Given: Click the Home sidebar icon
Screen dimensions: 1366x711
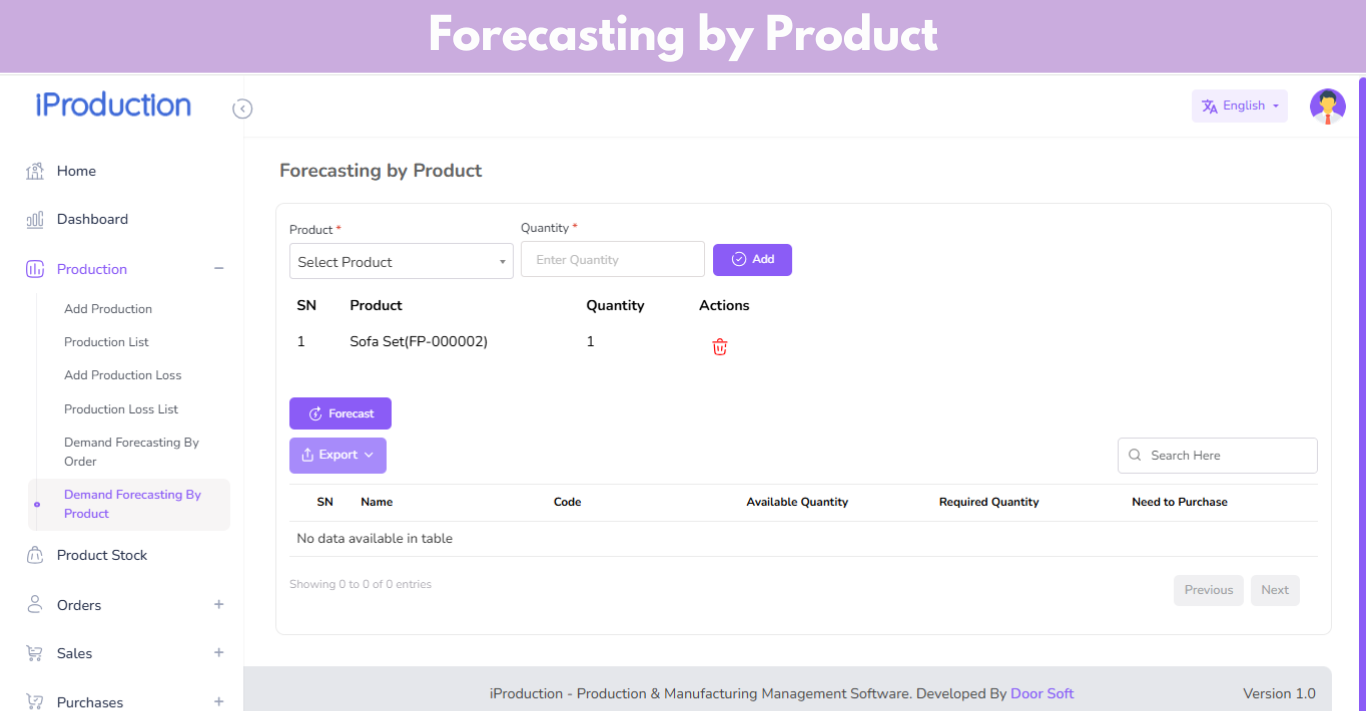Looking at the screenshot, I should click(x=35, y=171).
